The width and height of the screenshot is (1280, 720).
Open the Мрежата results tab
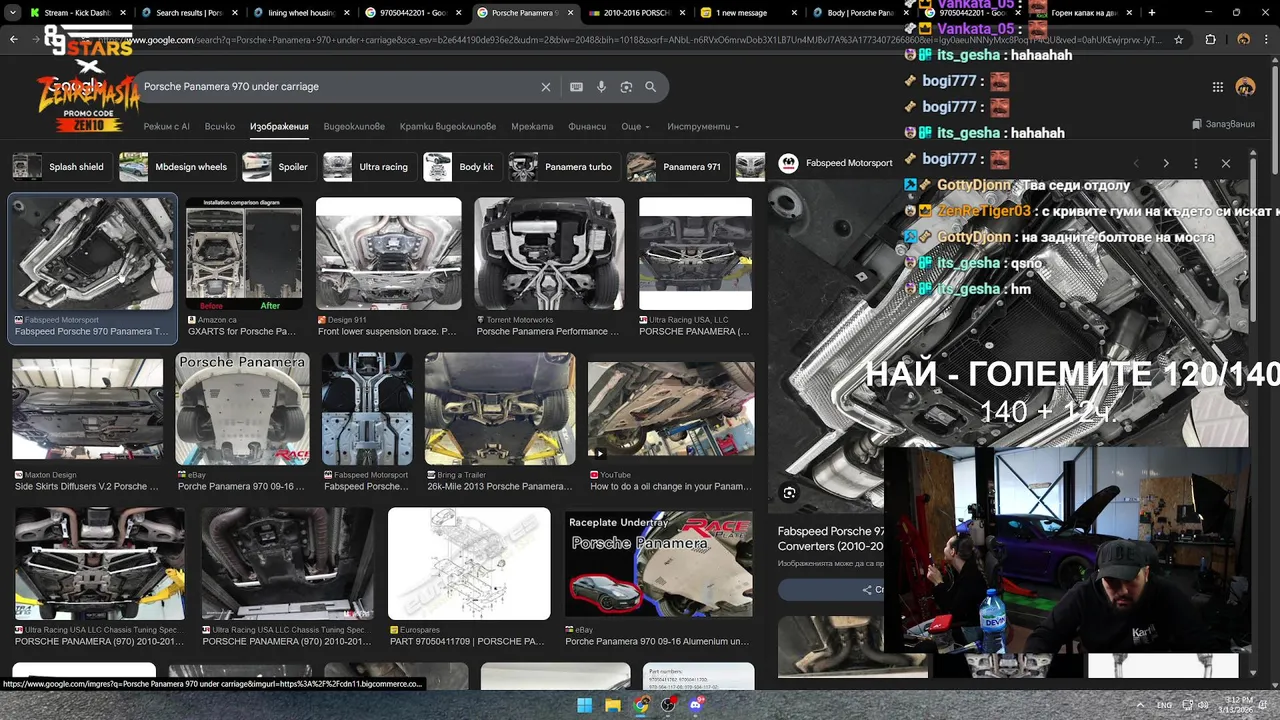point(532,127)
